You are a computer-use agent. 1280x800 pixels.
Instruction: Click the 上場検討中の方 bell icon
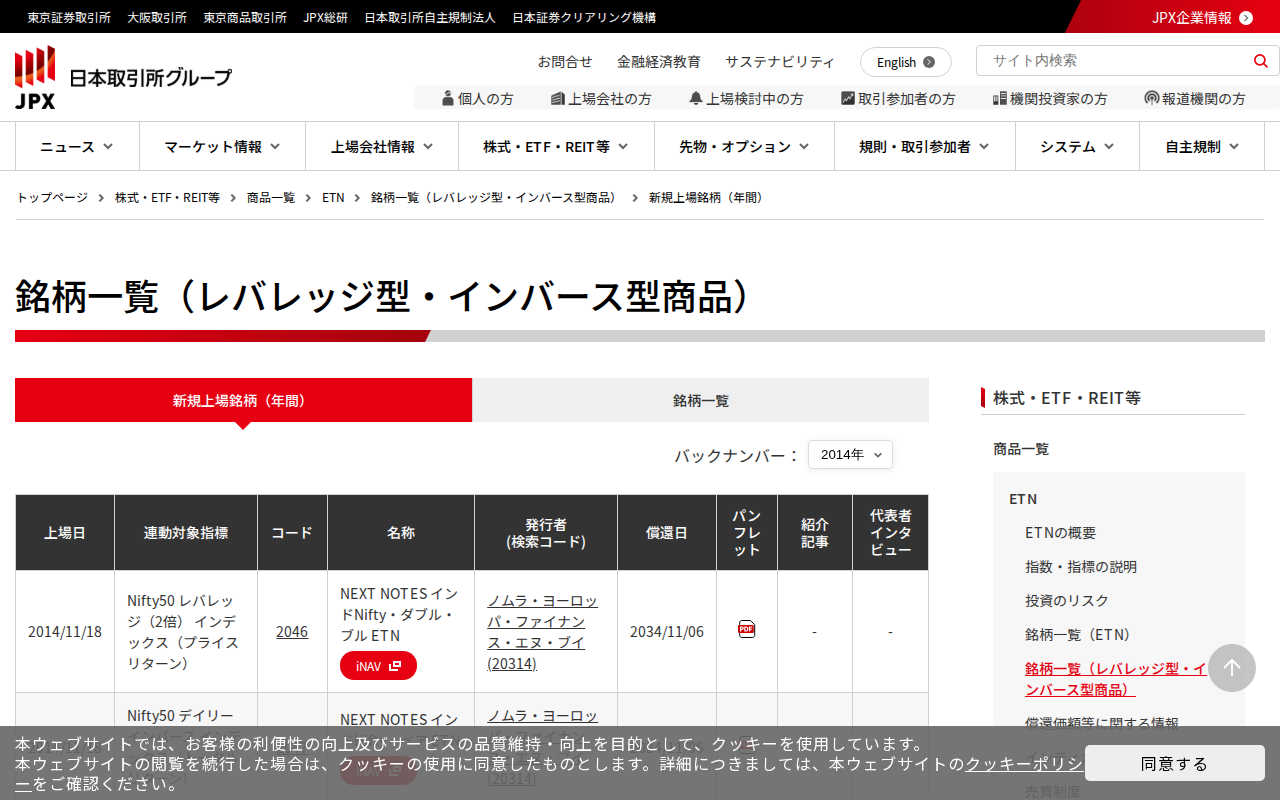(696, 98)
